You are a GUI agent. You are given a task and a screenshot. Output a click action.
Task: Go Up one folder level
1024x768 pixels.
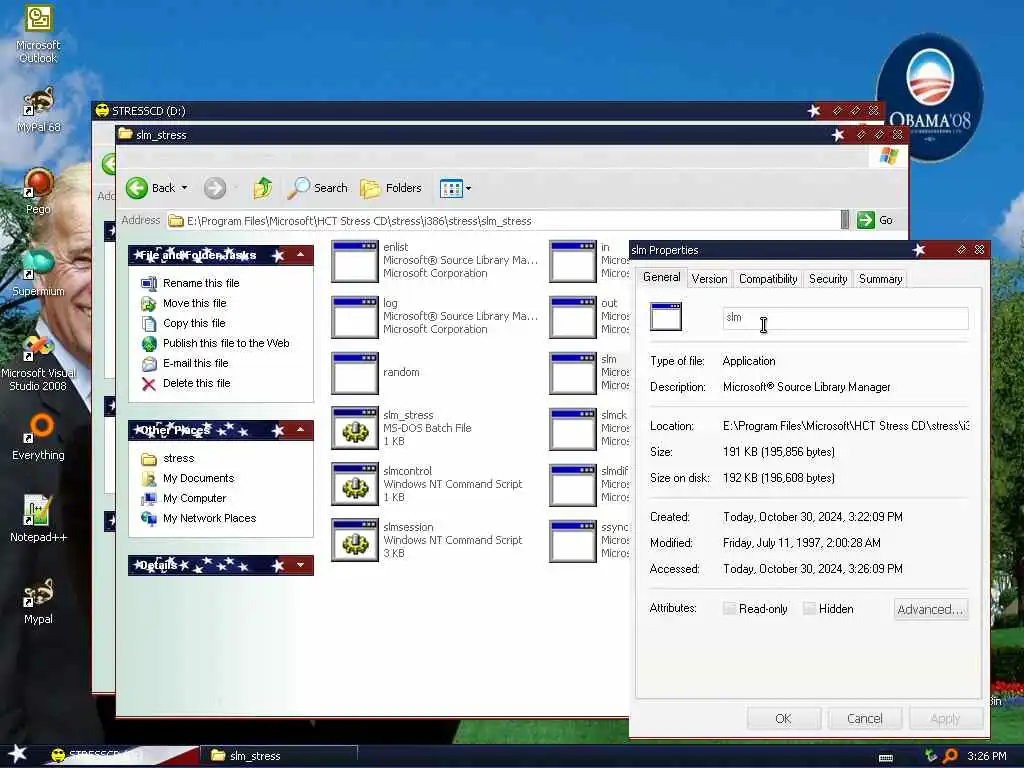tap(263, 188)
